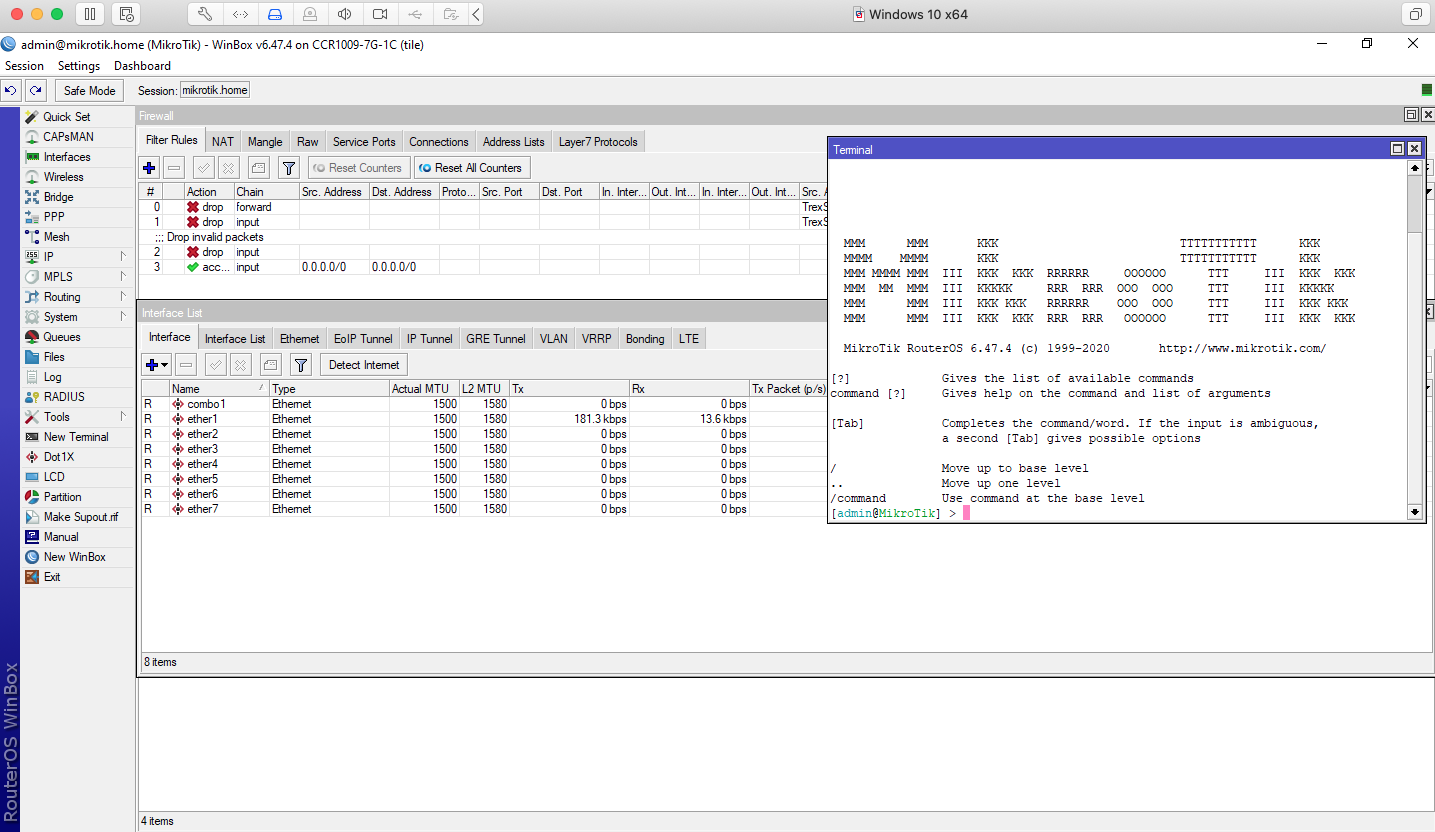Click Exit in the sidebar
This screenshot has width=1435, height=832.
click(52, 577)
